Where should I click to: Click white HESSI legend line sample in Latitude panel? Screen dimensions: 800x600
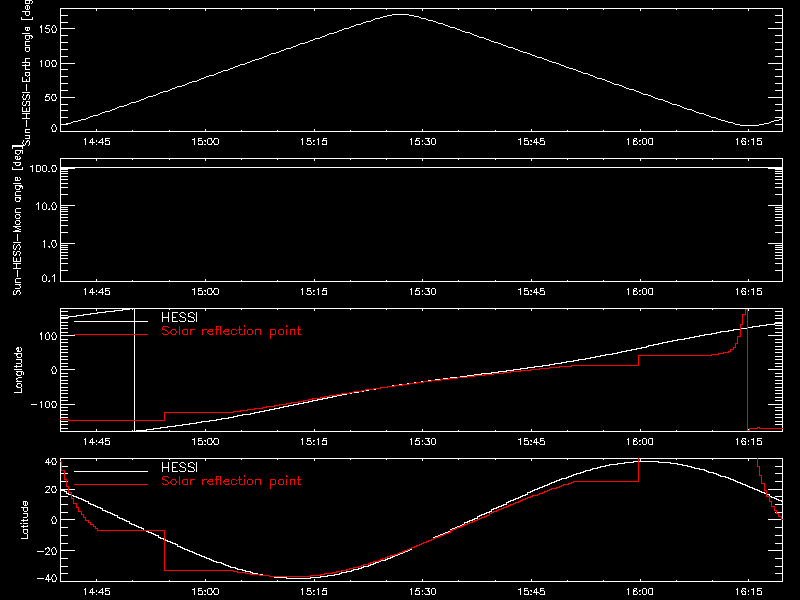coord(111,471)
